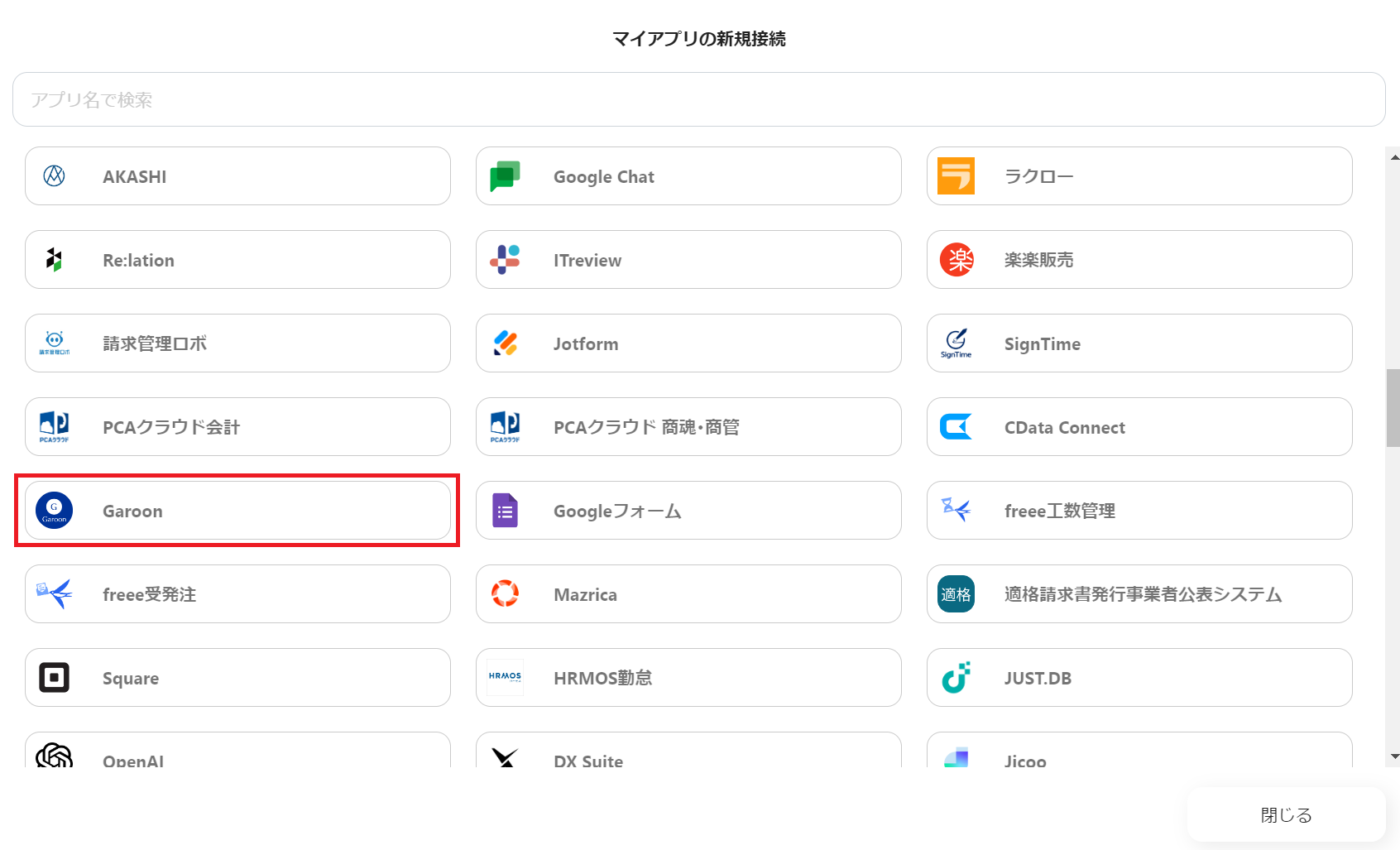Screen dimensions: 1400x850
Task: Select the 請求管理ロボ name text
Action: point(155,343)
